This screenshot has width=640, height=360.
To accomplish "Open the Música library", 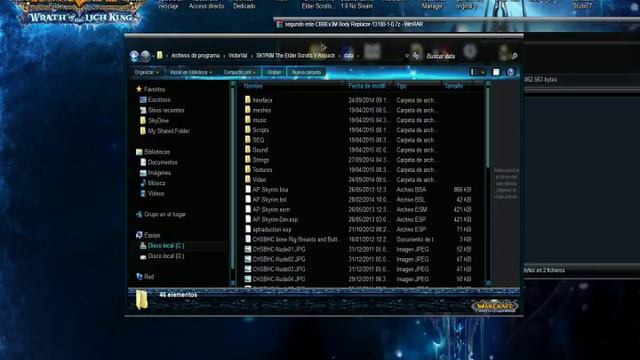I will (x=153, y=183).
